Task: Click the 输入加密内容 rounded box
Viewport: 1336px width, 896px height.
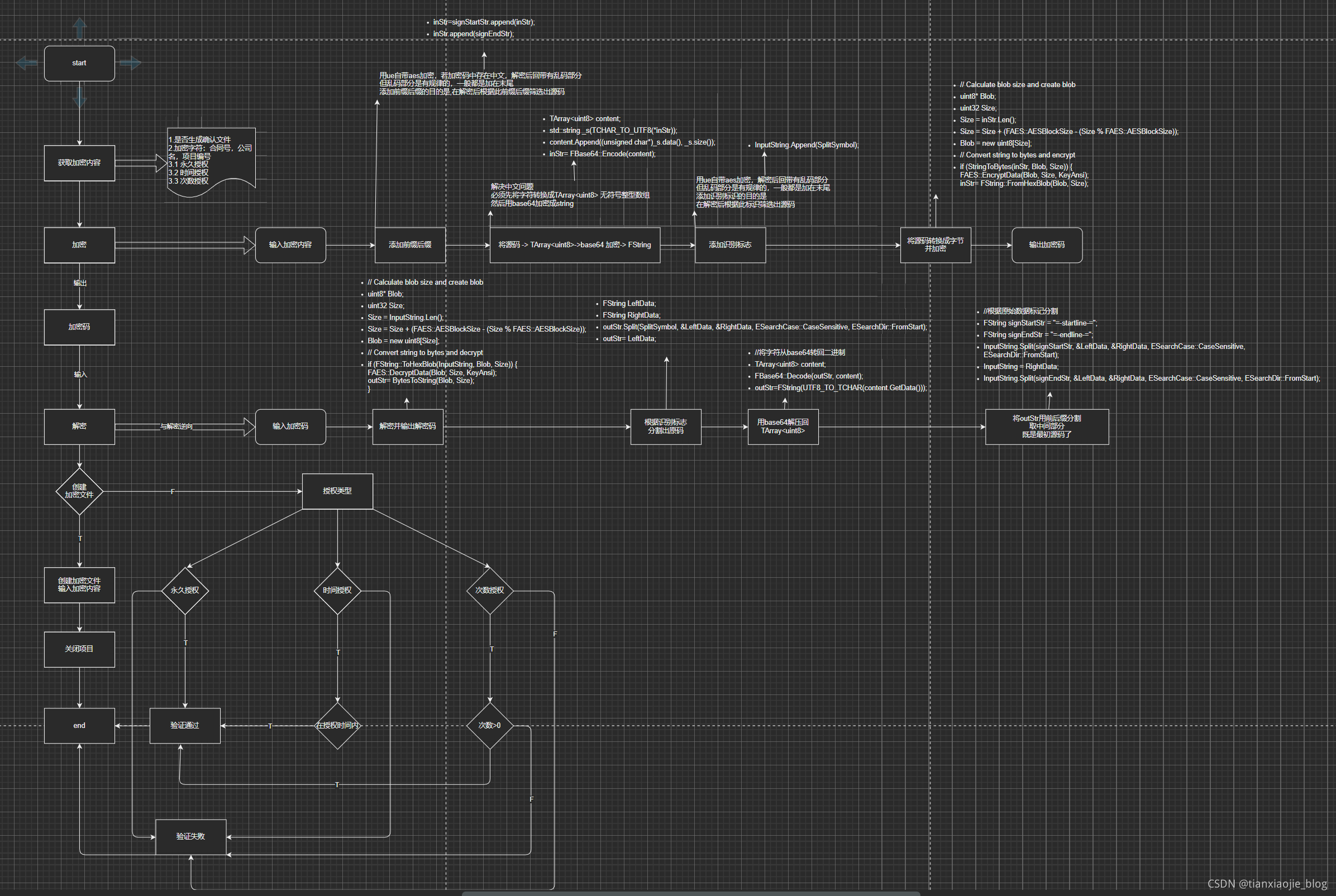Action: tap(290, 245)
